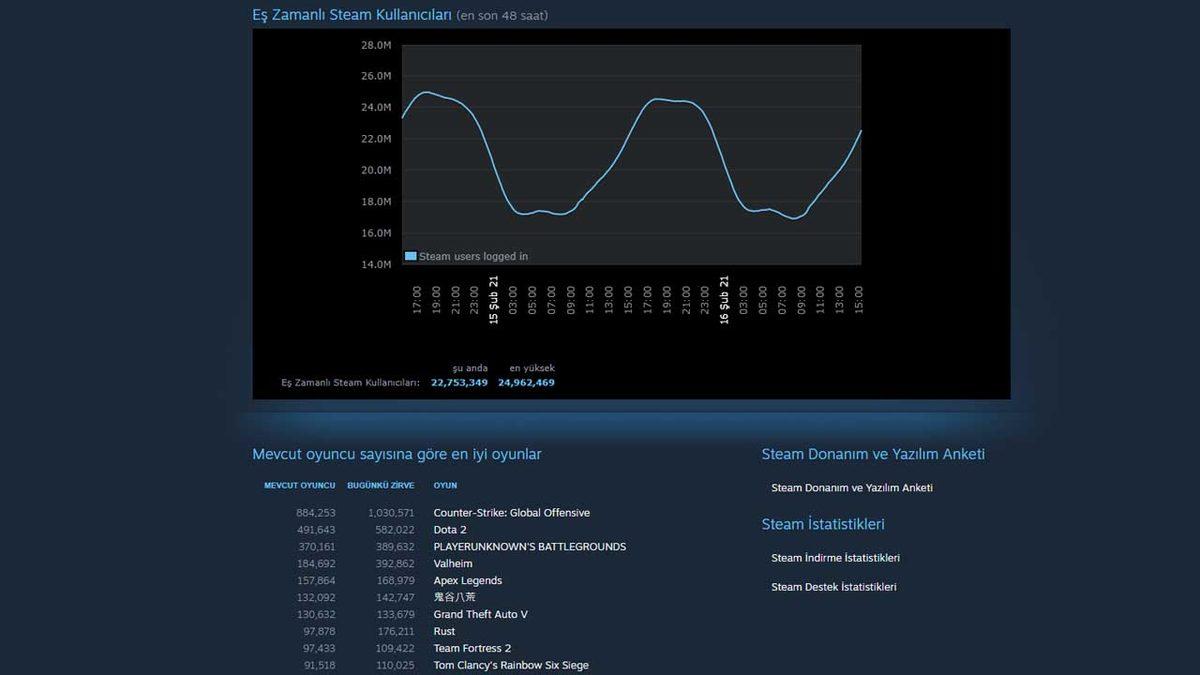Toggle the 'Steam users logged in' legend entry
The height and width of the screenshot is (675, 1200).
[x=468, y=256]
